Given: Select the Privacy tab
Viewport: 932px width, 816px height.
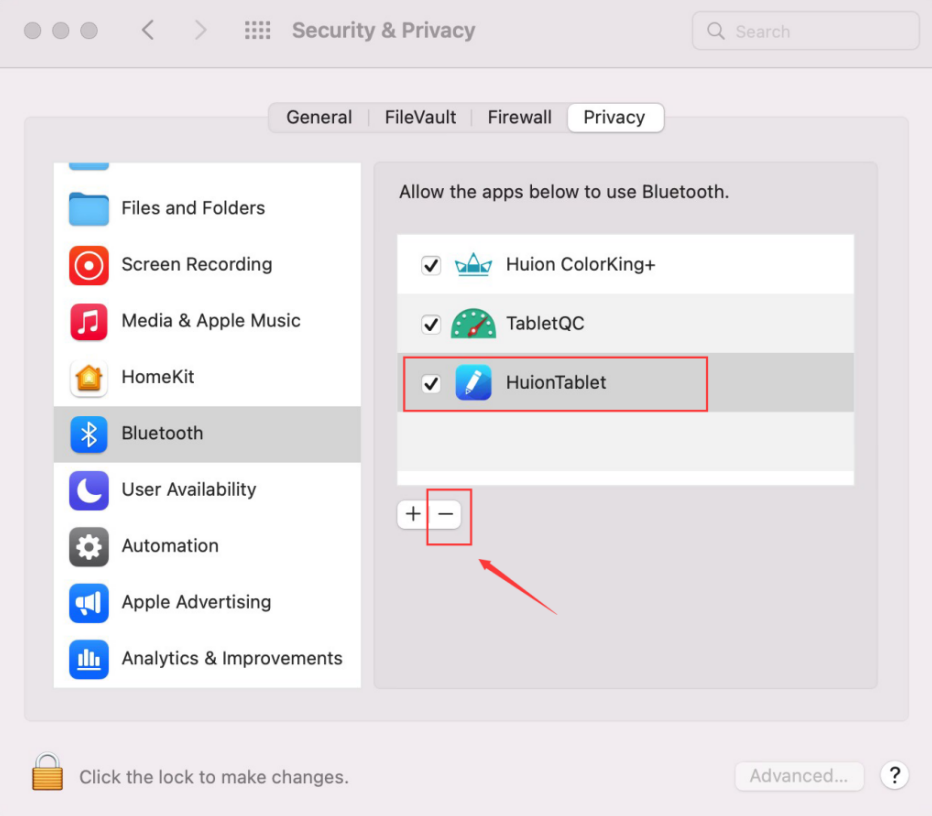Looking at the screenshot, I should point(615,118).
